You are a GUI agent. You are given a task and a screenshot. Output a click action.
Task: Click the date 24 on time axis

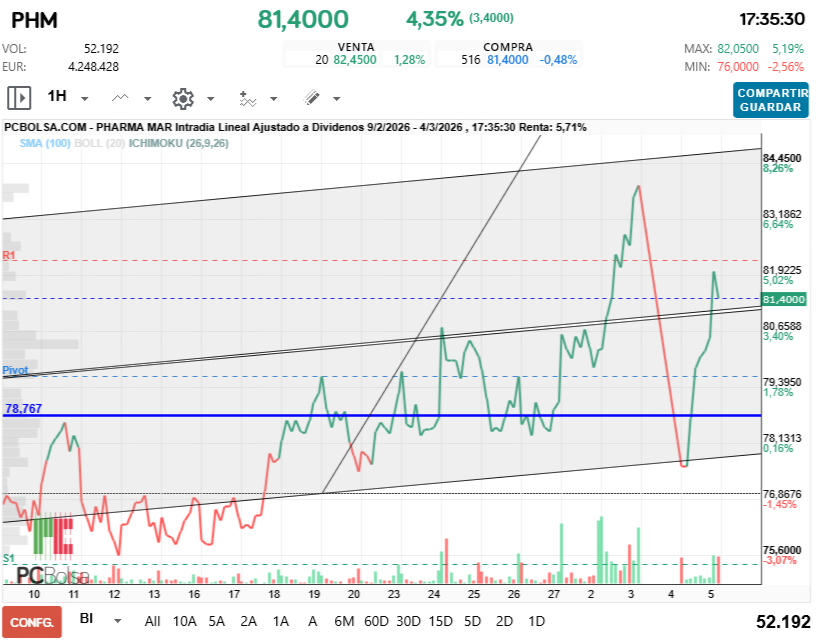[434, 594]
